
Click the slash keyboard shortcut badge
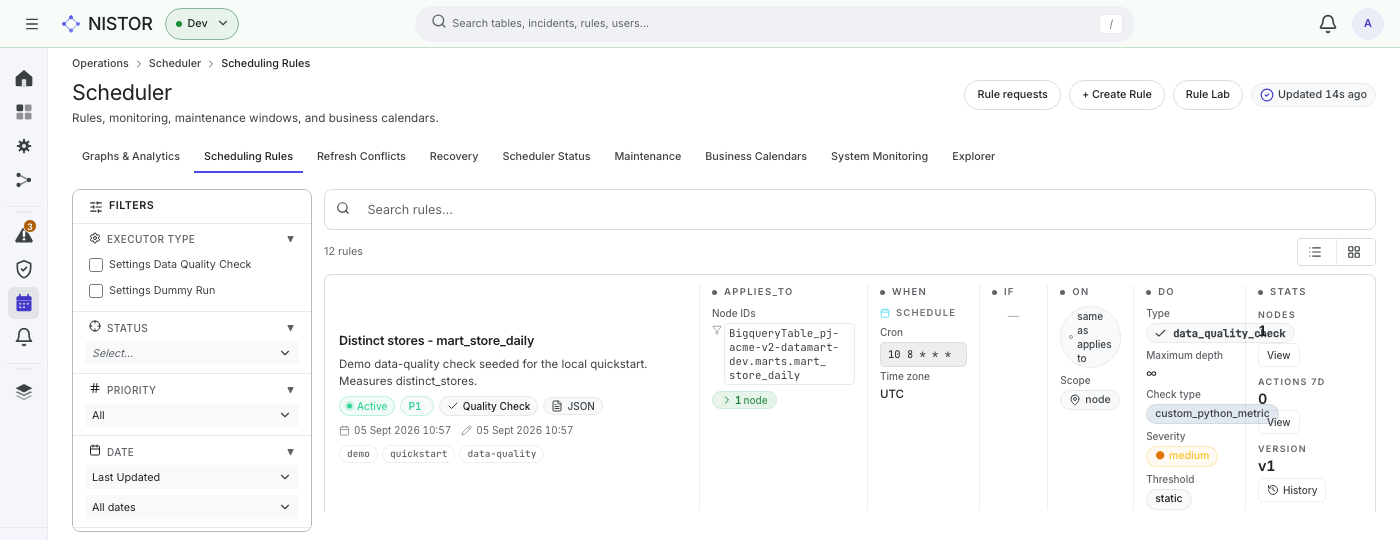1110,23
